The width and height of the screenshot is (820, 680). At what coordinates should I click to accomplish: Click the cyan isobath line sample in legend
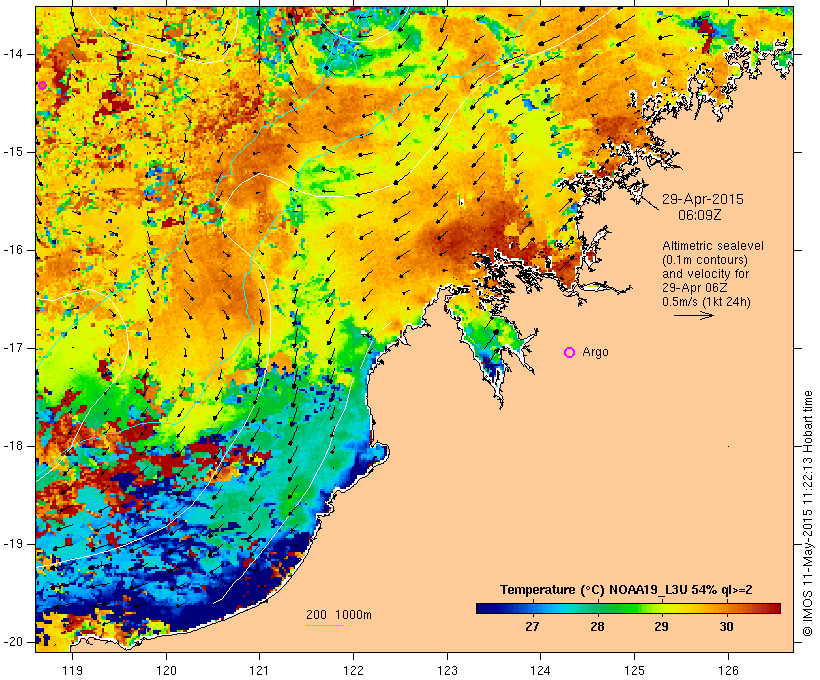pyautogui.click(x=325, y=625)
